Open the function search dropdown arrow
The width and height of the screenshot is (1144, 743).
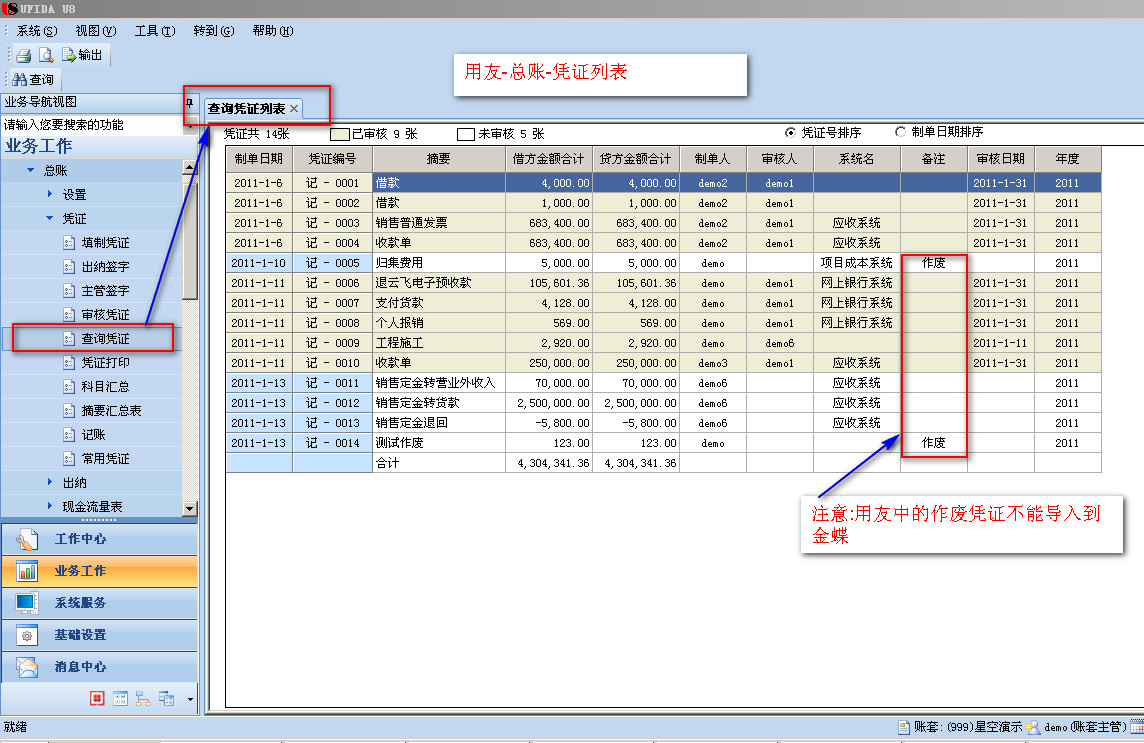click(190, 125)
